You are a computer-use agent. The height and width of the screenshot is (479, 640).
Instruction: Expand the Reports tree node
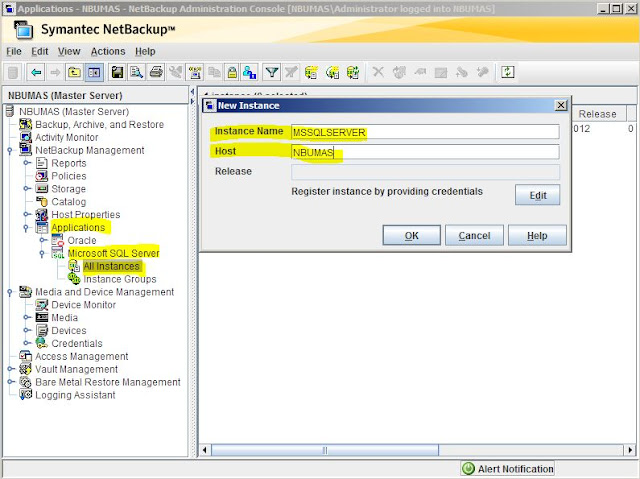pos(27,163)
